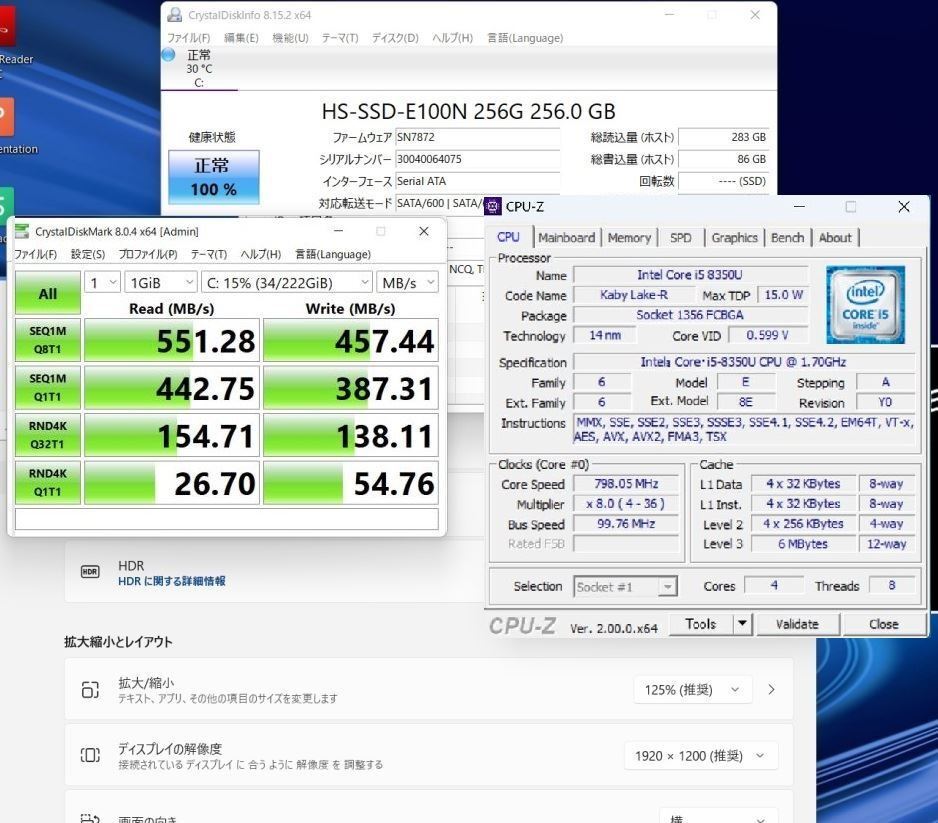Screen dimensions: 938x823
Task: Switch to the Bench tab in CPU-Z
Action: pyautogui.click(x=787, y=237)
